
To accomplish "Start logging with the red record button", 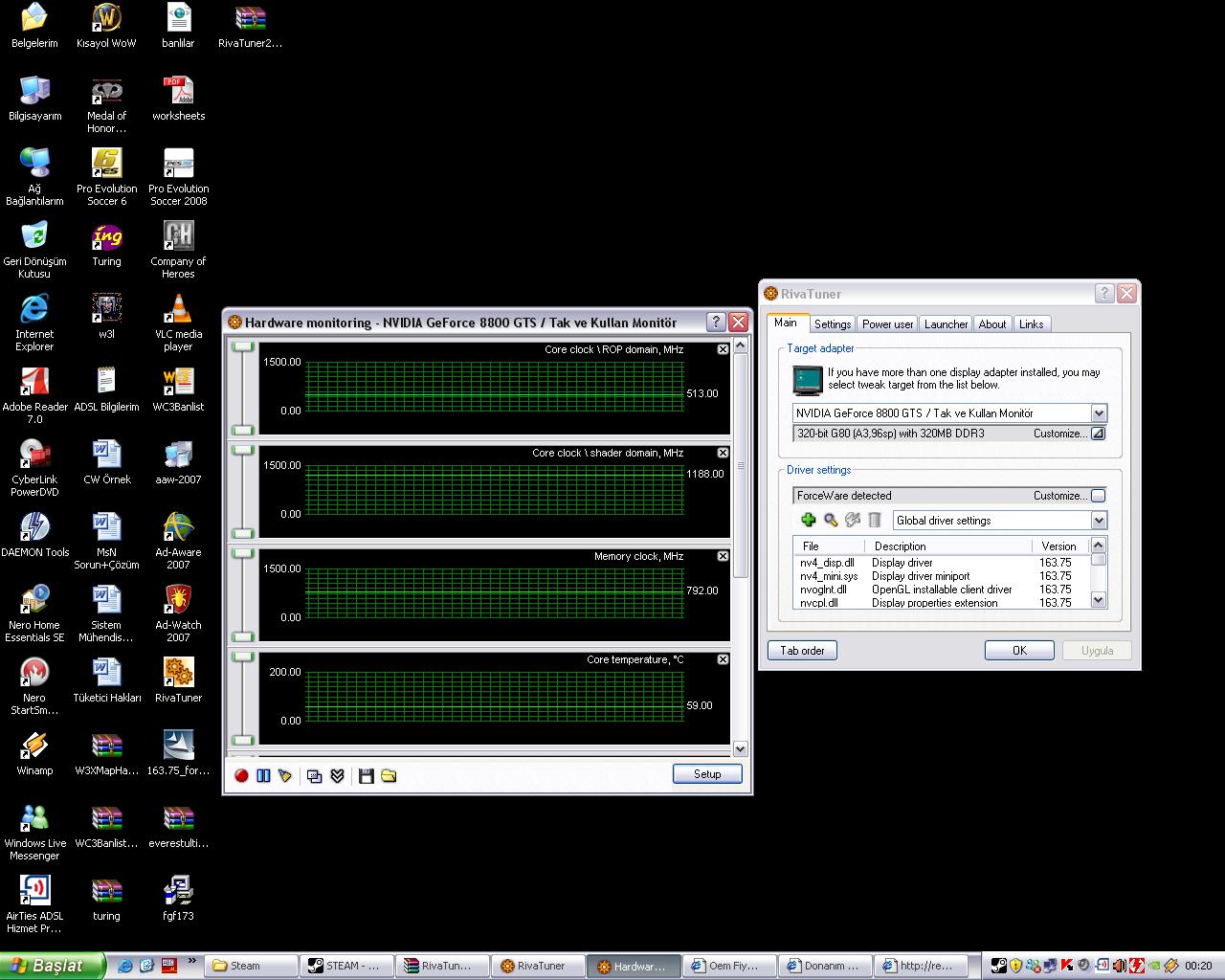I will click(241, 775).
